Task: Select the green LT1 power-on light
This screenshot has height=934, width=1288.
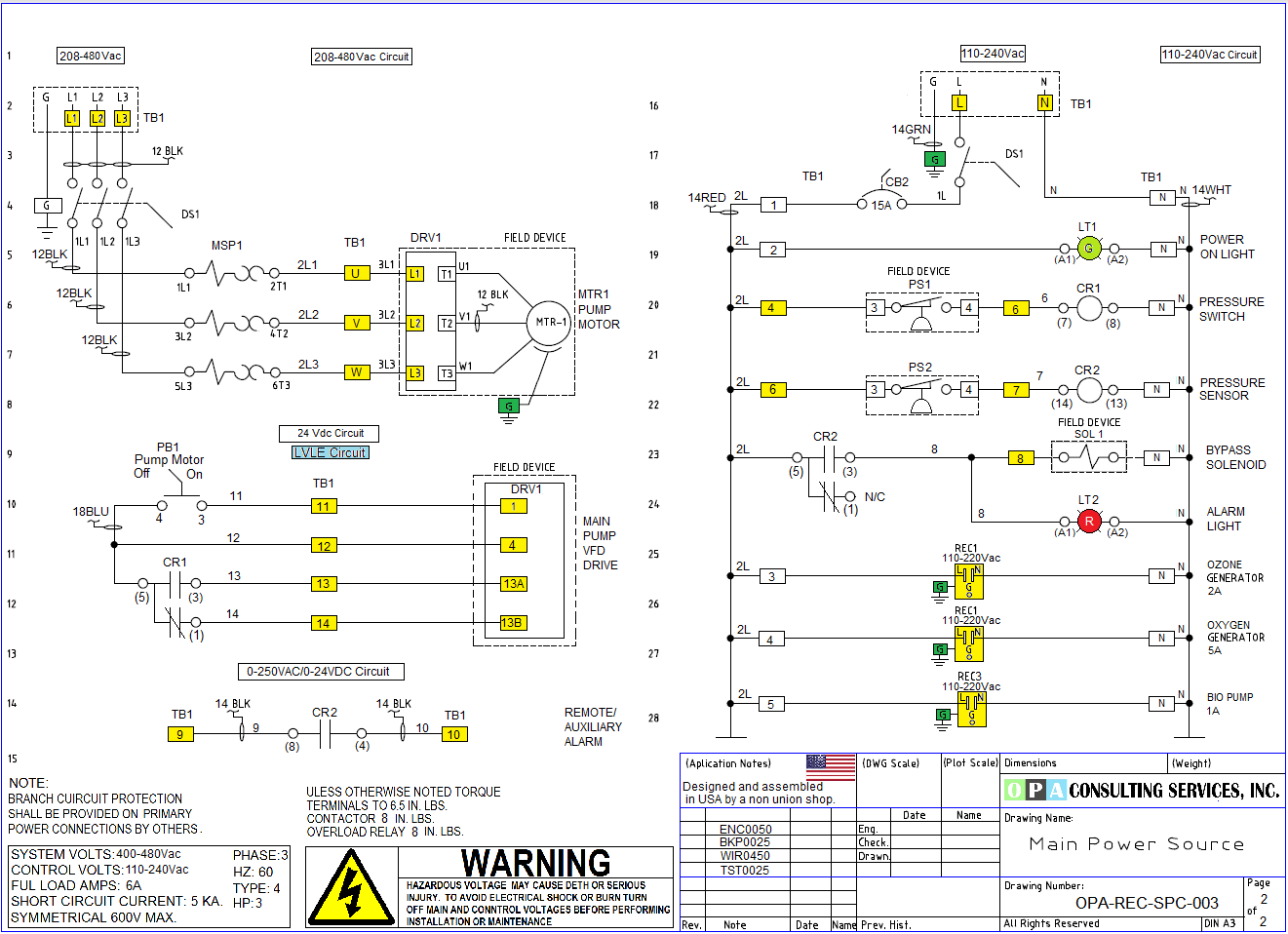Action: tap(1089, 249)
